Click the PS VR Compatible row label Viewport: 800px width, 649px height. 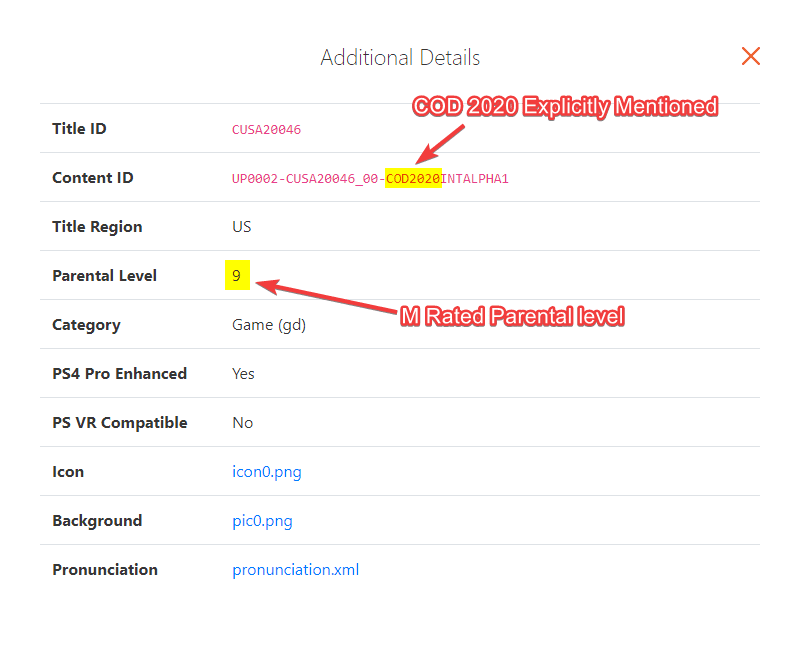tap(119, 423)
